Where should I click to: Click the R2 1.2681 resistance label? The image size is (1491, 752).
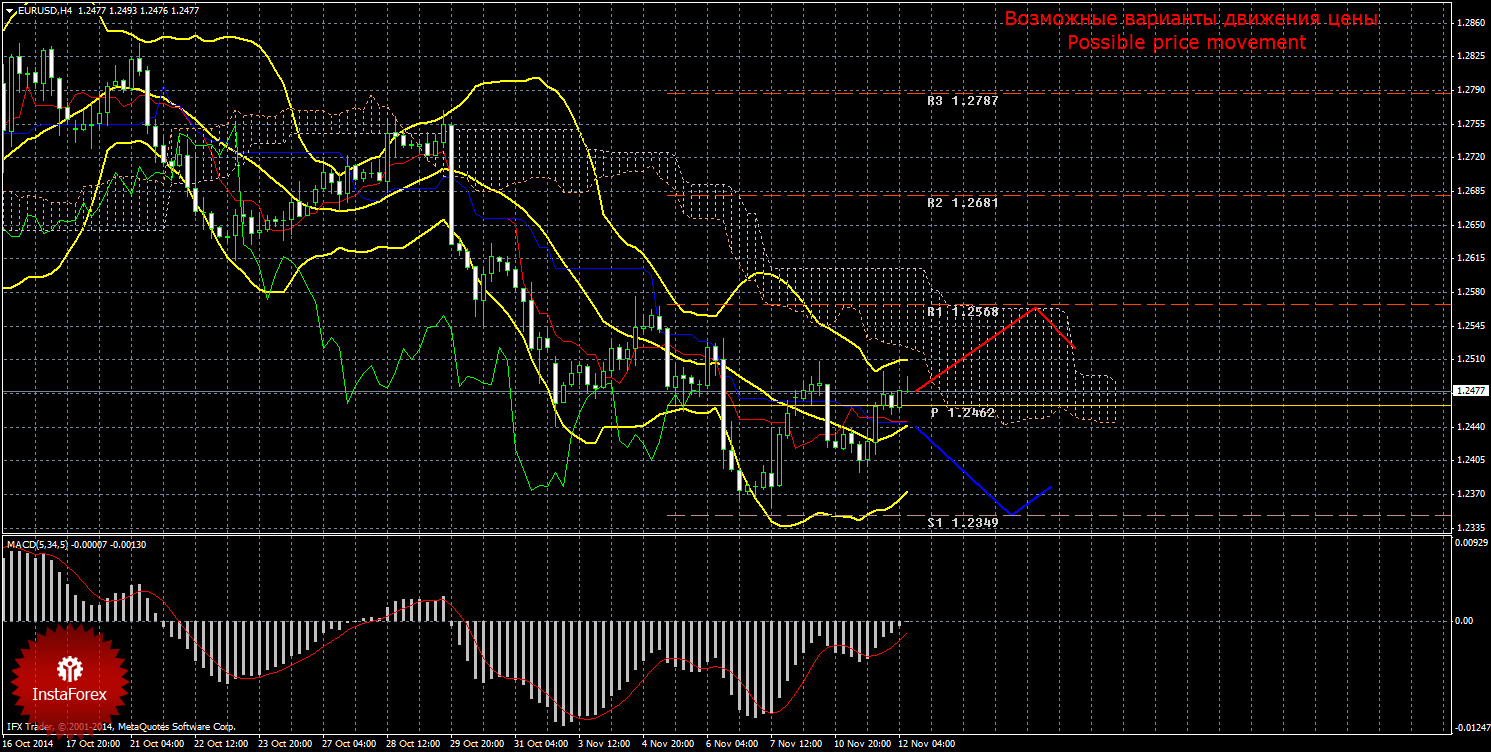tap(962, 202)
